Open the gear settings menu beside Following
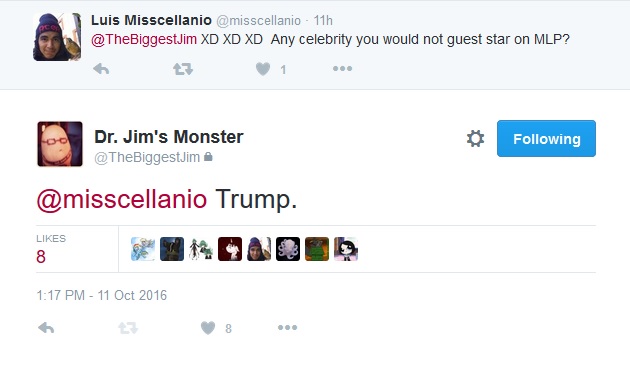The height and width of the screenshot is (367, 630). [475, 139]
